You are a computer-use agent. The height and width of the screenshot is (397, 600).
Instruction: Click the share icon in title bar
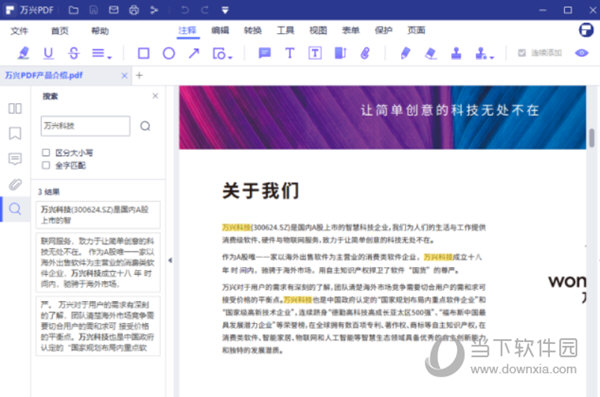coord(154,10)
